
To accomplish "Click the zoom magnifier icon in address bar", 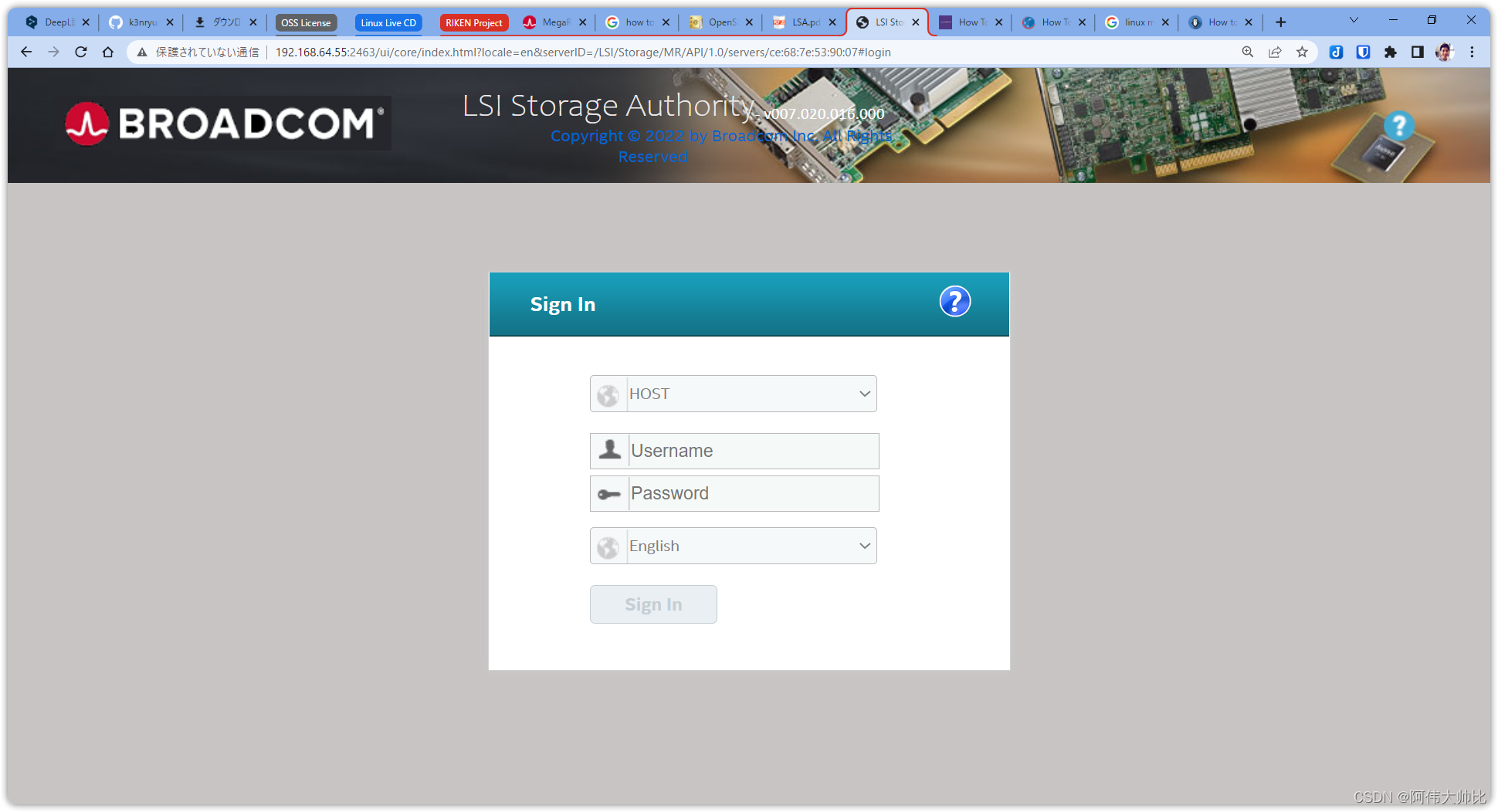I will tap(1248, 52).
